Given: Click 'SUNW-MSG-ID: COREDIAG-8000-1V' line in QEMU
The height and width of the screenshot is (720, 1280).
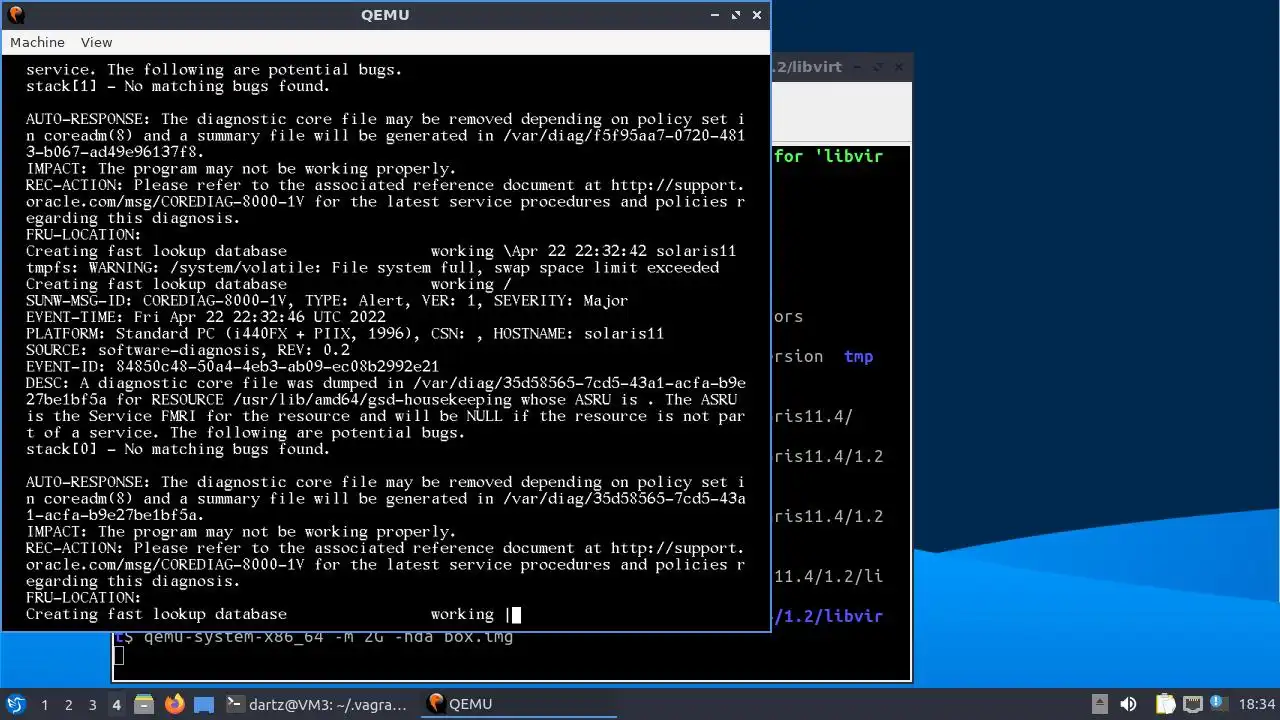Looking at the screenshot, I should pos(327,300).
